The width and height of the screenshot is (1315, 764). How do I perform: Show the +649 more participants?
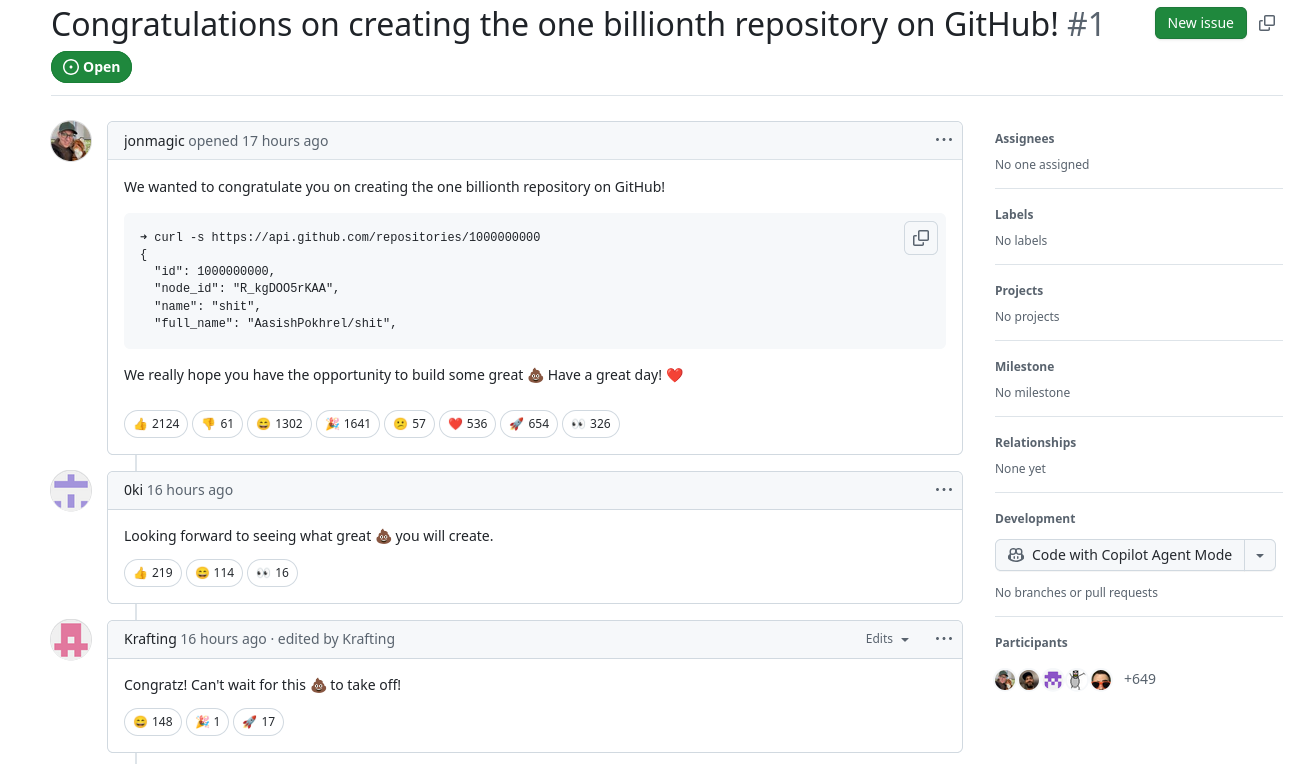tap(1139, 679)
